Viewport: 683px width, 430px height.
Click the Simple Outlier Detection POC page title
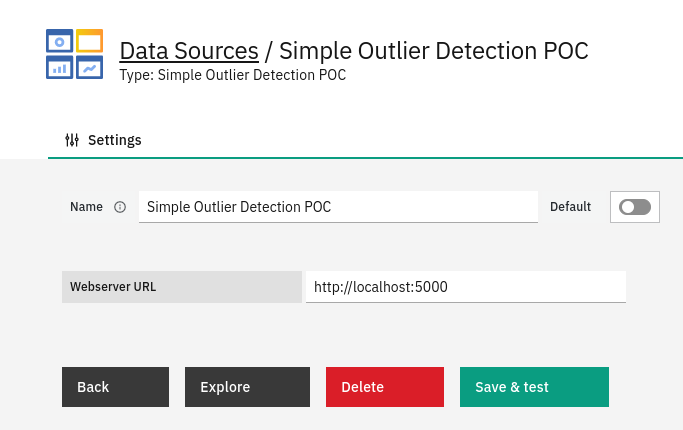coord(433,51)
